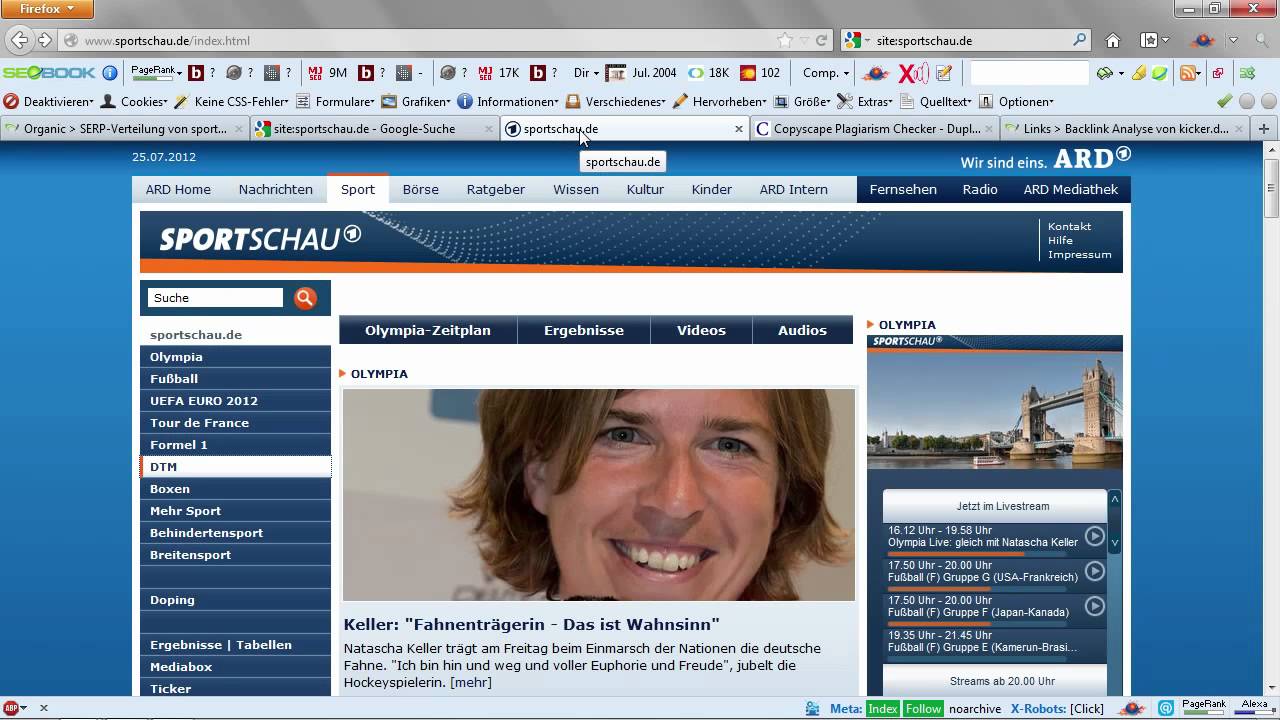Click the forward navigation arrow
1280x720 pixels.
click(45, 41)
